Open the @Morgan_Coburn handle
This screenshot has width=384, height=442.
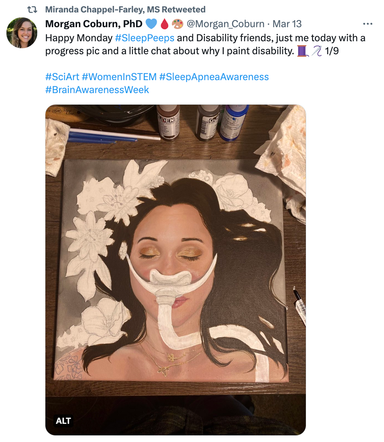coord(225,24)
